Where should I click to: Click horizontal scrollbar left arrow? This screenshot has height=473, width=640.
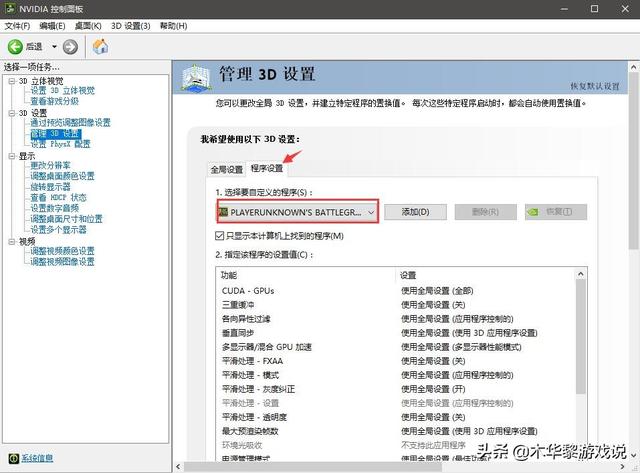(x=178, y=466)
